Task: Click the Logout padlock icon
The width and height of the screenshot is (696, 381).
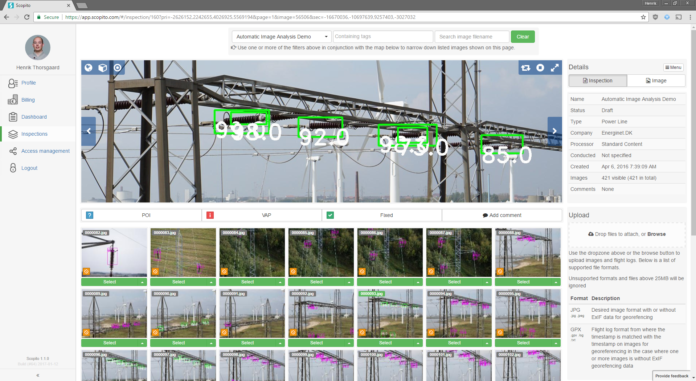Action: (12, 168)
